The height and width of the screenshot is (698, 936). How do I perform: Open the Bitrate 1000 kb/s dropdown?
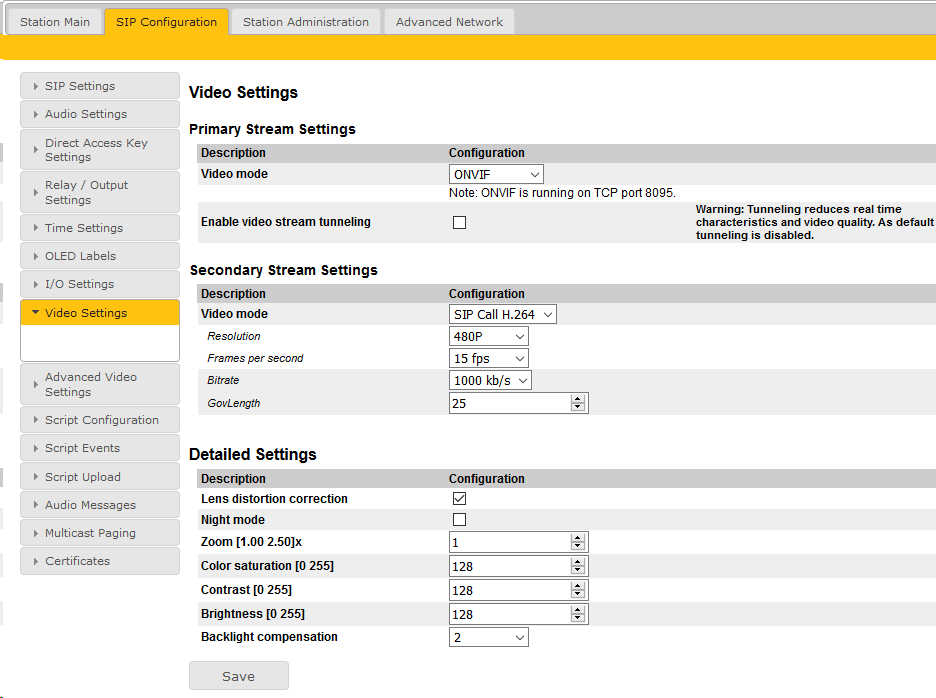coord(490,380)
